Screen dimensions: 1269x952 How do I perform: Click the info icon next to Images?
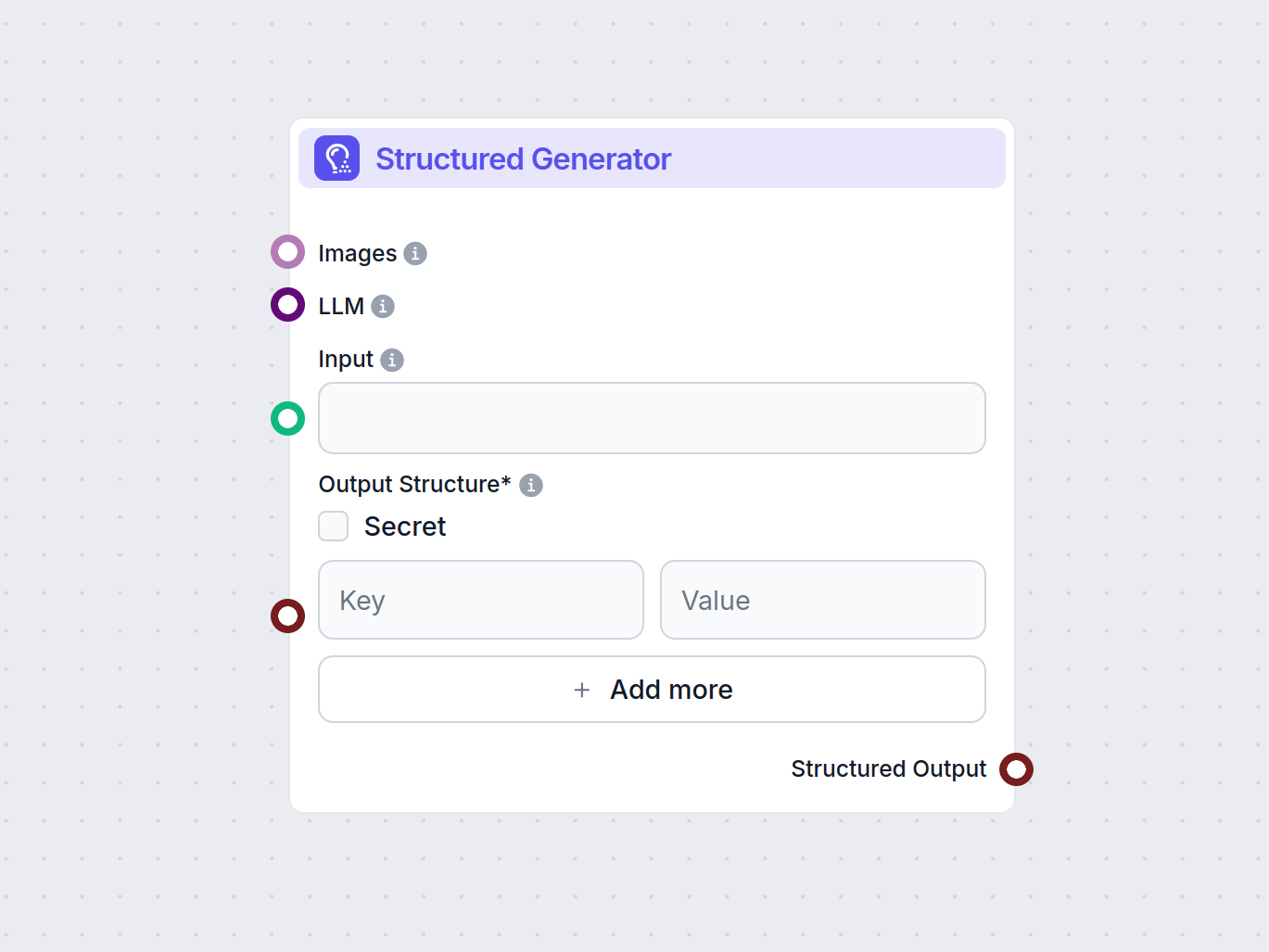(x=415, y=252)
